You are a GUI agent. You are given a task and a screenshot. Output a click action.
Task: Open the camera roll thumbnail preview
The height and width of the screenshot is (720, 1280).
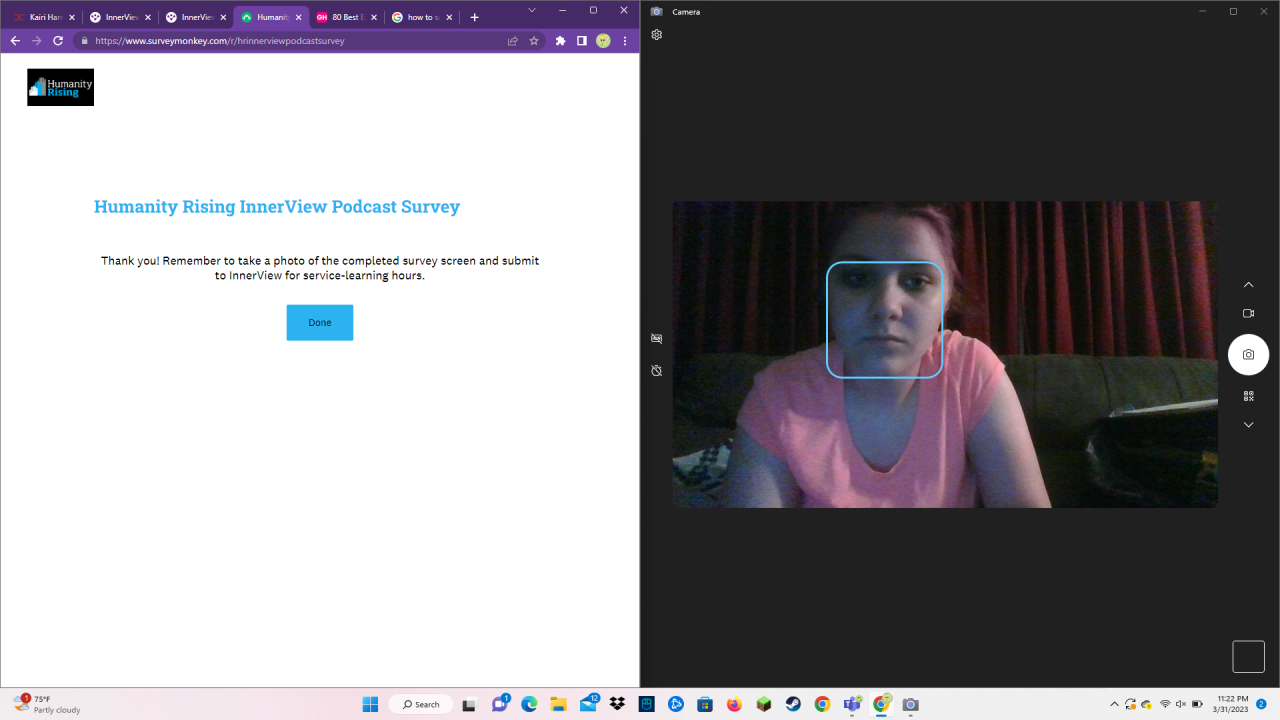[1248, 656]
